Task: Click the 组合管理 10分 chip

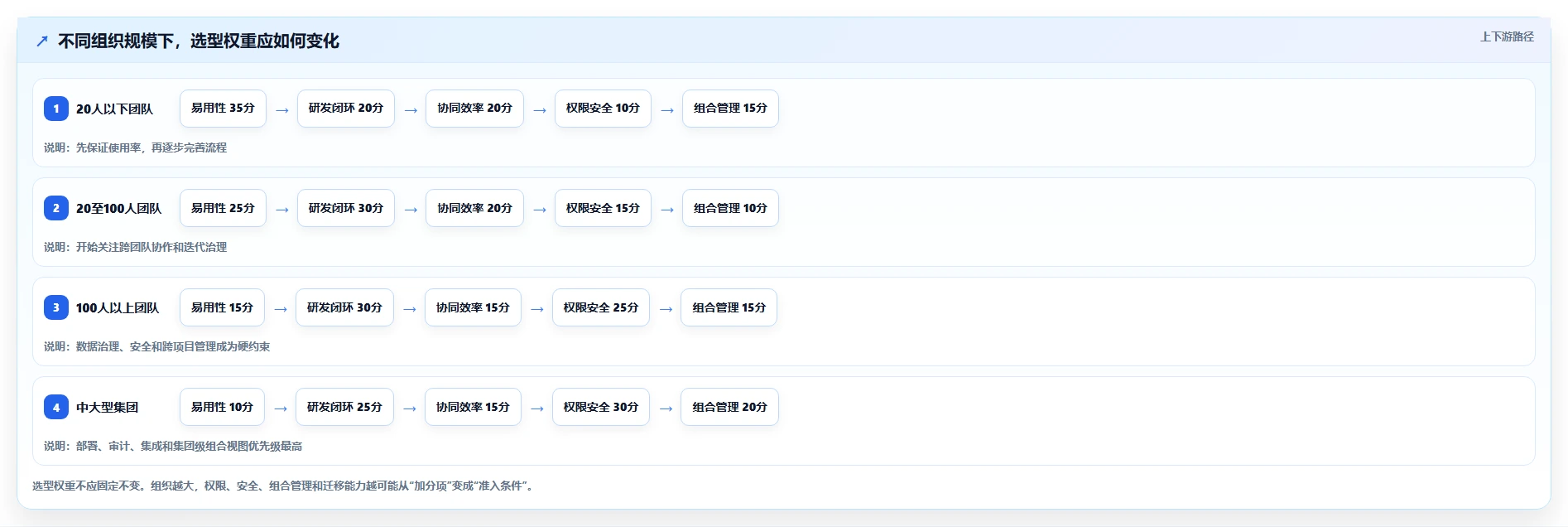Action: coord(730,208)
